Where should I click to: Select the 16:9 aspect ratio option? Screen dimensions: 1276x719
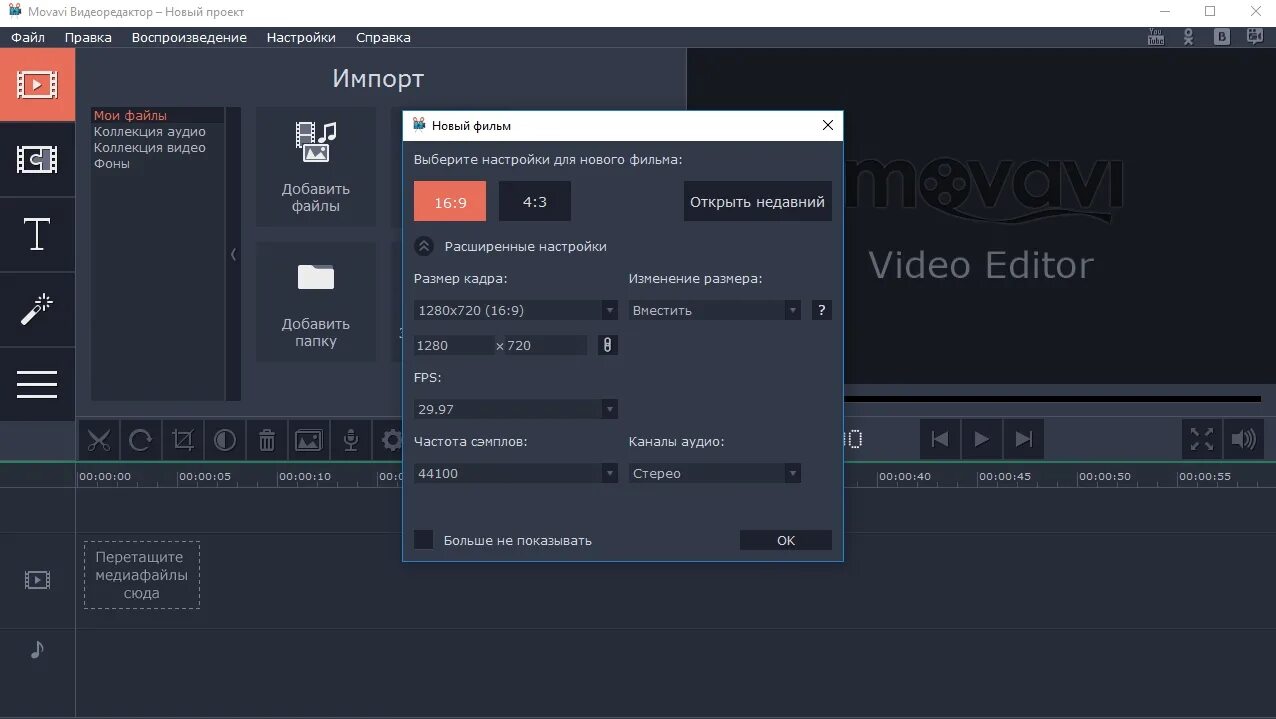coord(450,201)
